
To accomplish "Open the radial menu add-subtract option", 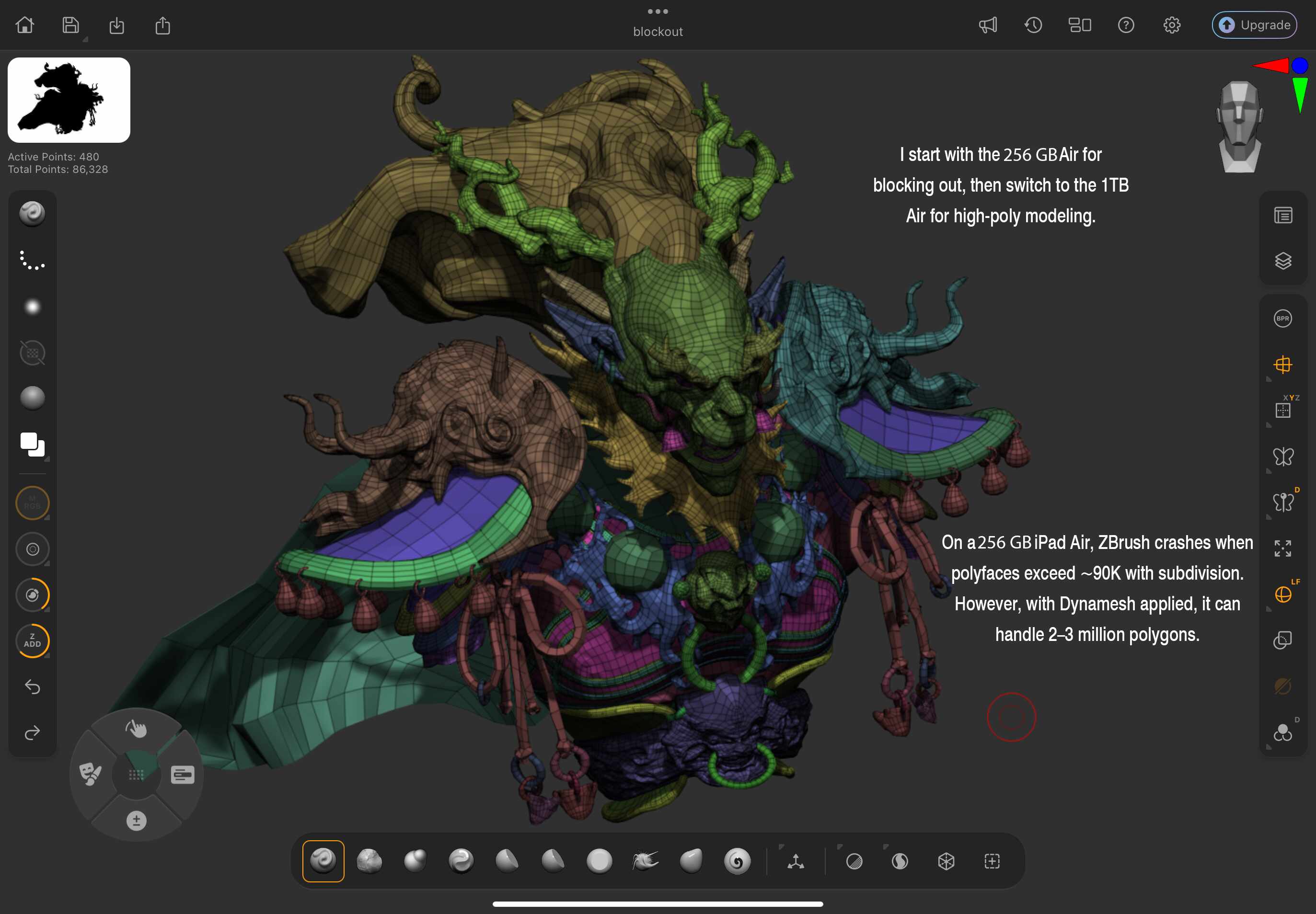I will coord(137,821).
